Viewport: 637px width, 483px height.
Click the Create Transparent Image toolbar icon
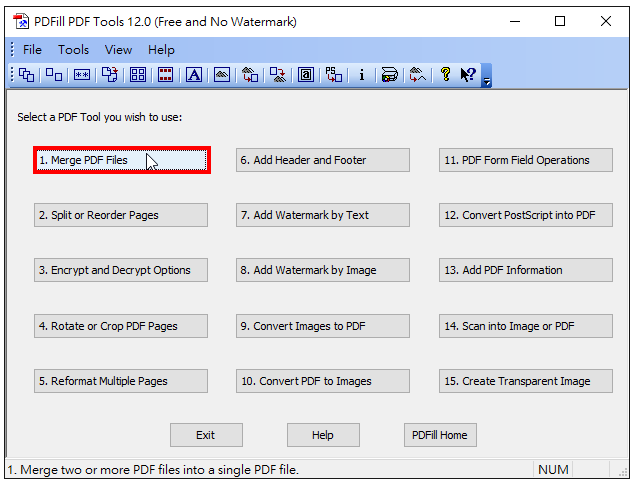tap(417, 75)
